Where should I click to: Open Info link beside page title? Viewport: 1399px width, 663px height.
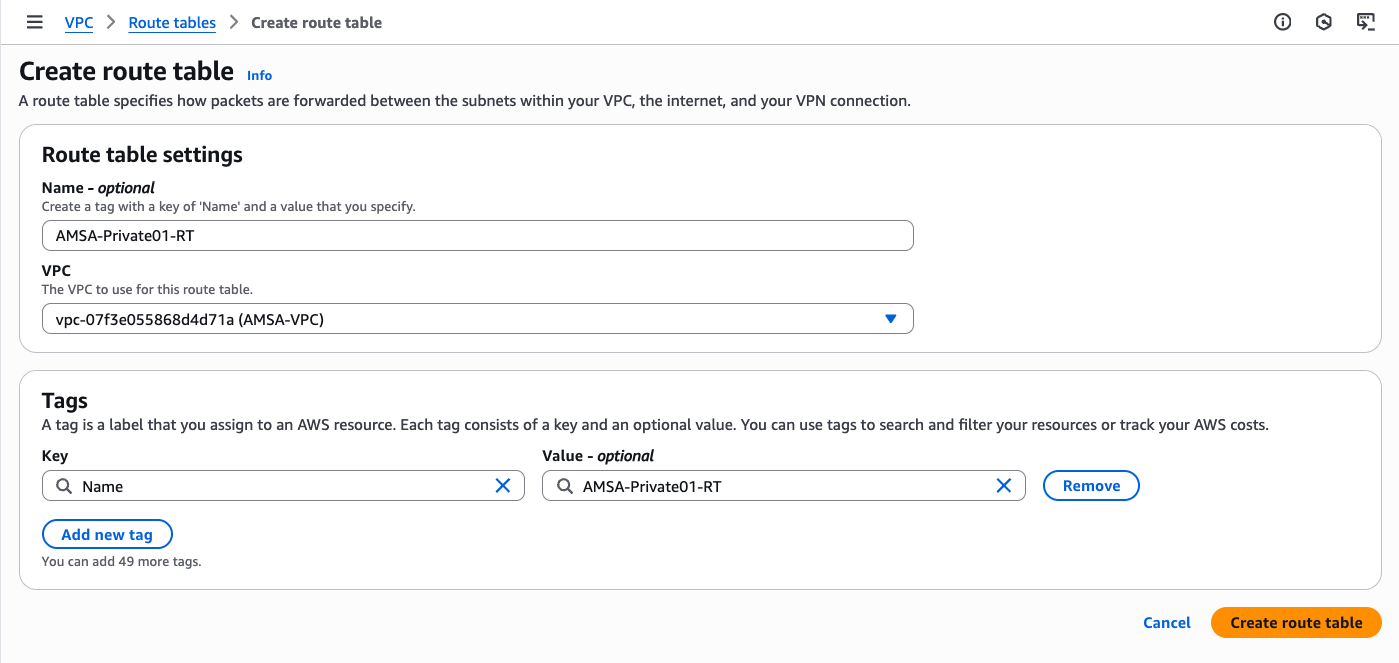point(259,75)
